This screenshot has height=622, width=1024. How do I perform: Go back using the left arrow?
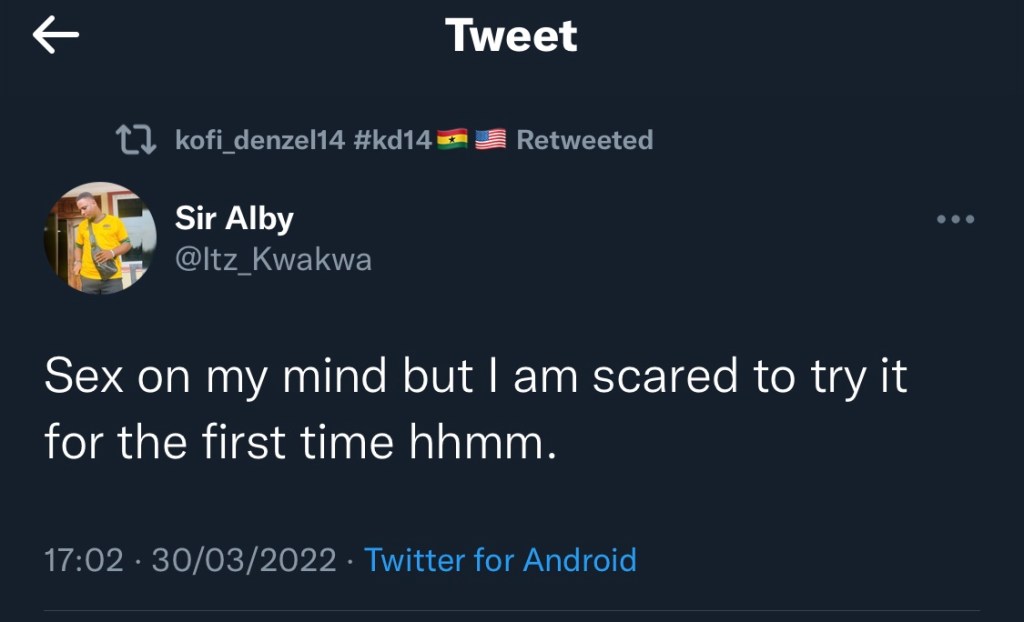[56, 37]
